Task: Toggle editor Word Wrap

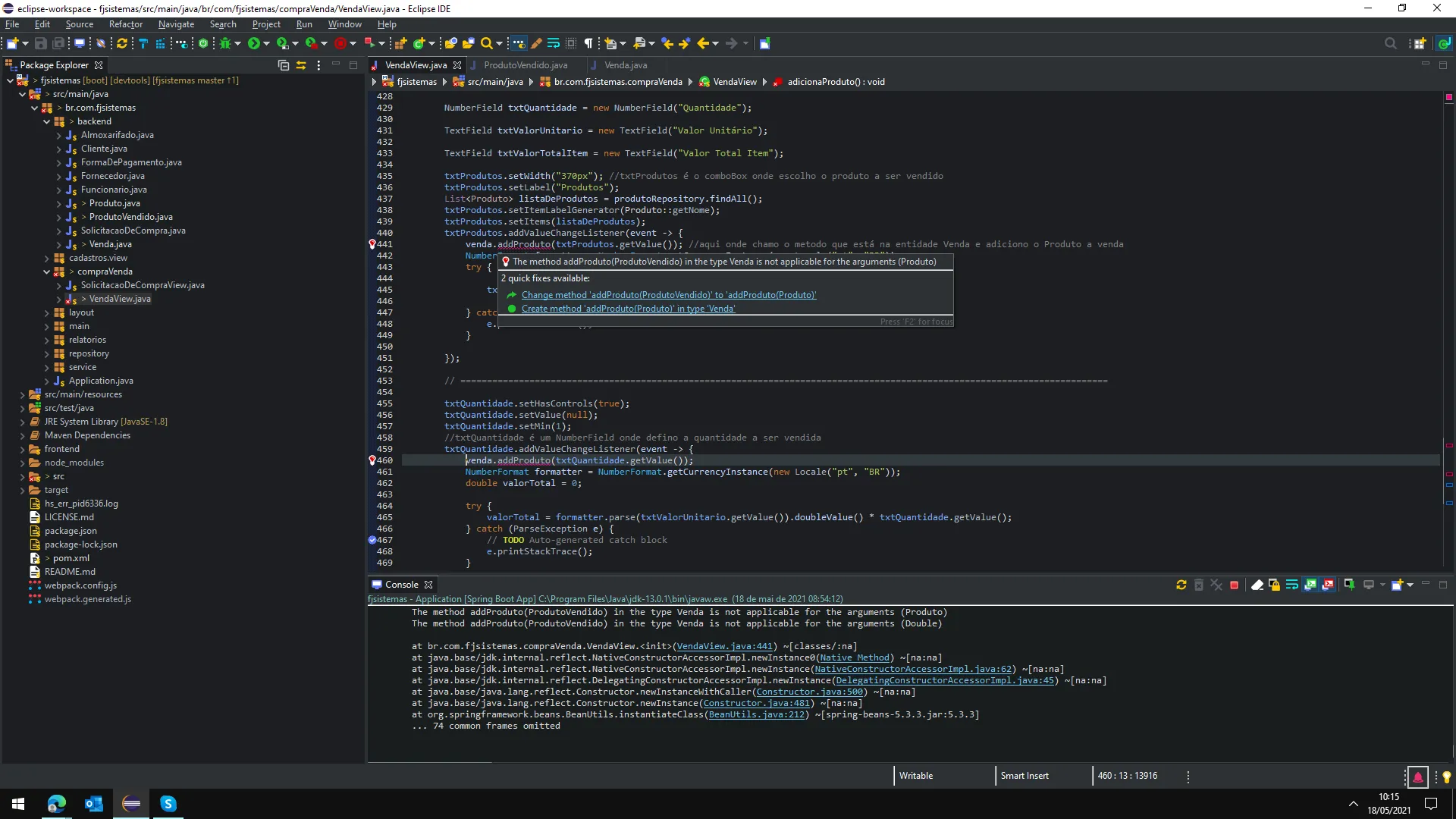Action: pos(554,43)
